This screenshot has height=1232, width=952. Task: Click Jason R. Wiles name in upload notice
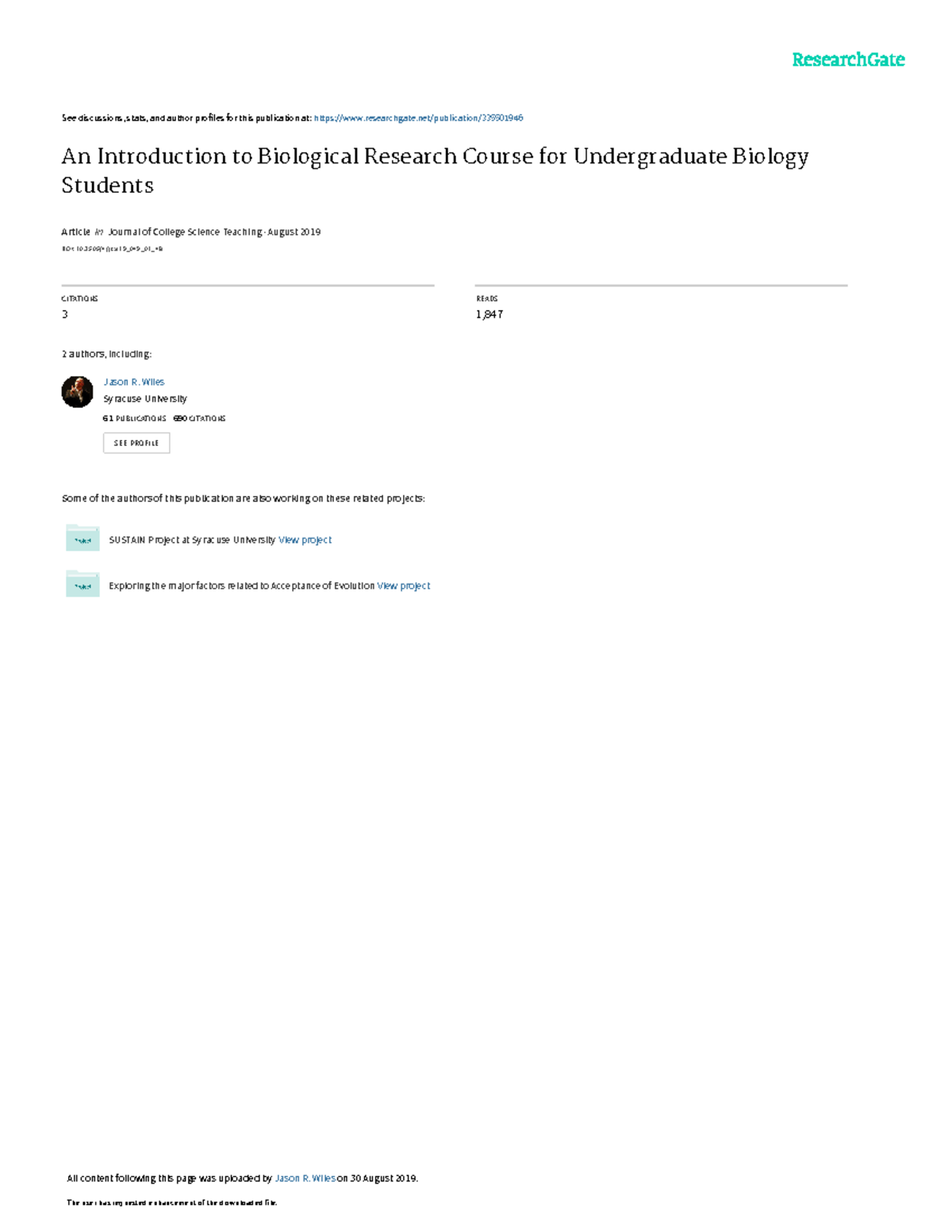305,1178
